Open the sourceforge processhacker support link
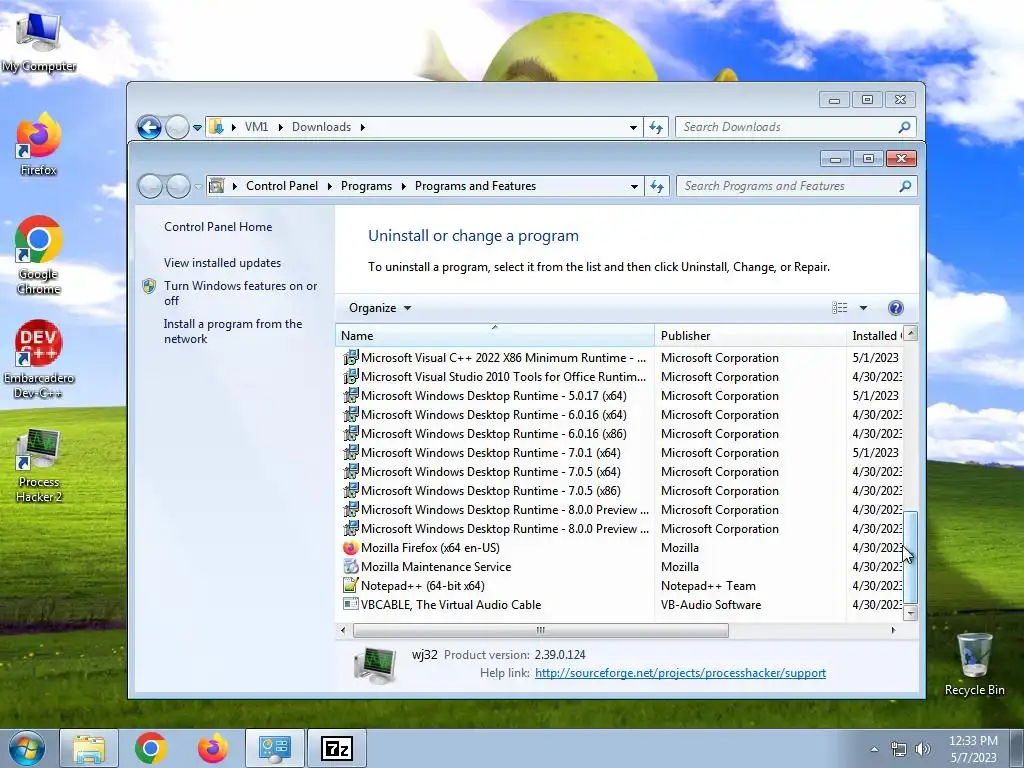 click(680, 673)
